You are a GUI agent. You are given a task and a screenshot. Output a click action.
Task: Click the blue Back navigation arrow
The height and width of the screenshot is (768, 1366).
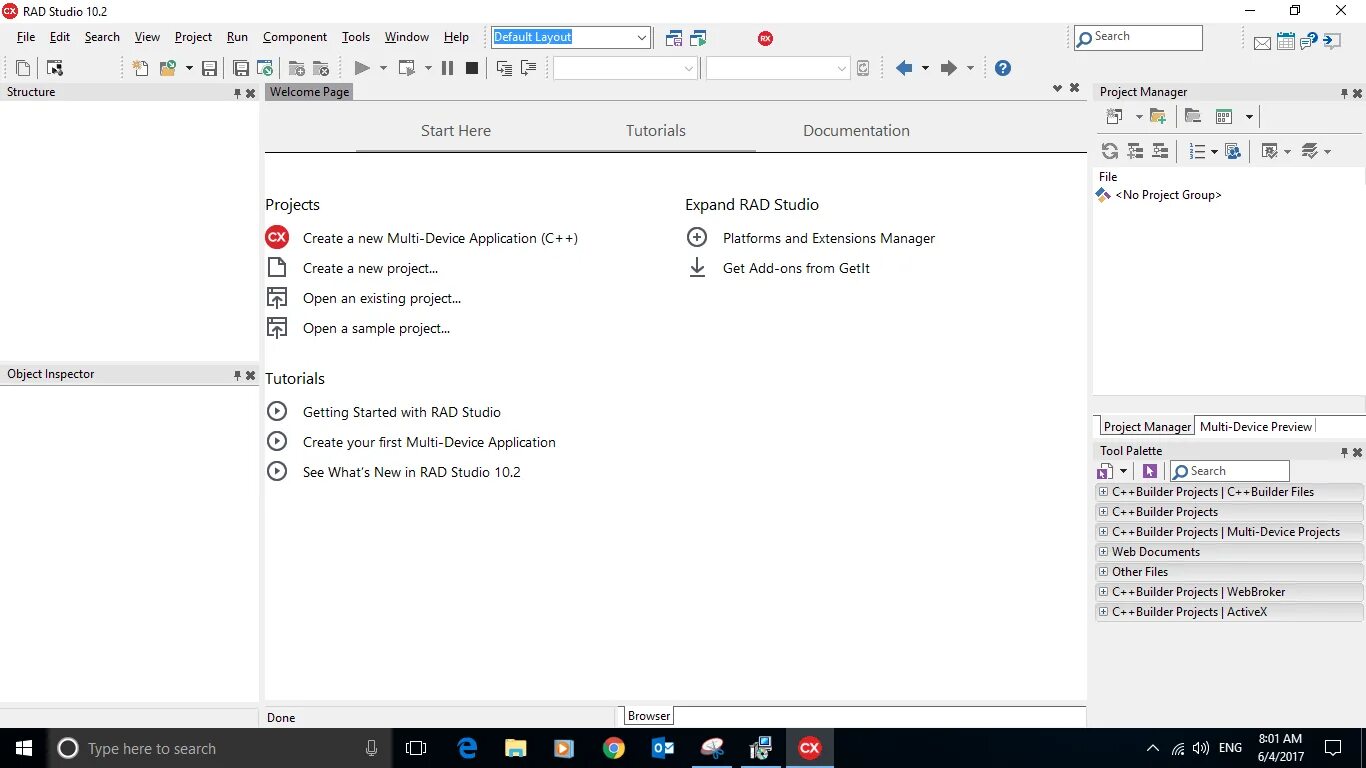904,68
